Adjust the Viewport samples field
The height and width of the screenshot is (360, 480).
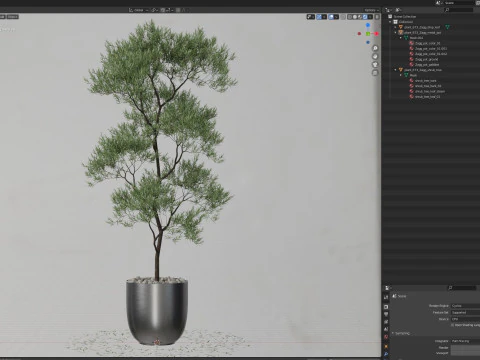(465, 353)
